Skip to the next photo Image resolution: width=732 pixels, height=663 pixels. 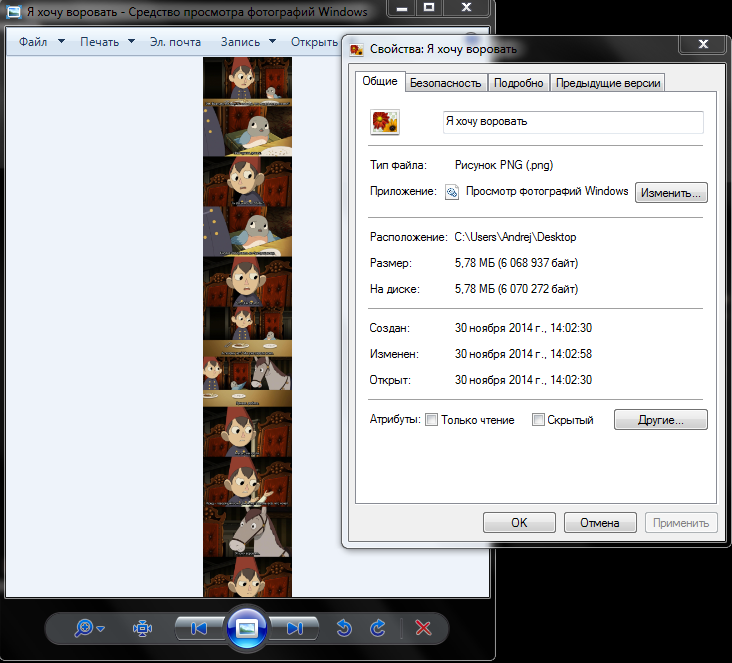(x=295, y=628)
